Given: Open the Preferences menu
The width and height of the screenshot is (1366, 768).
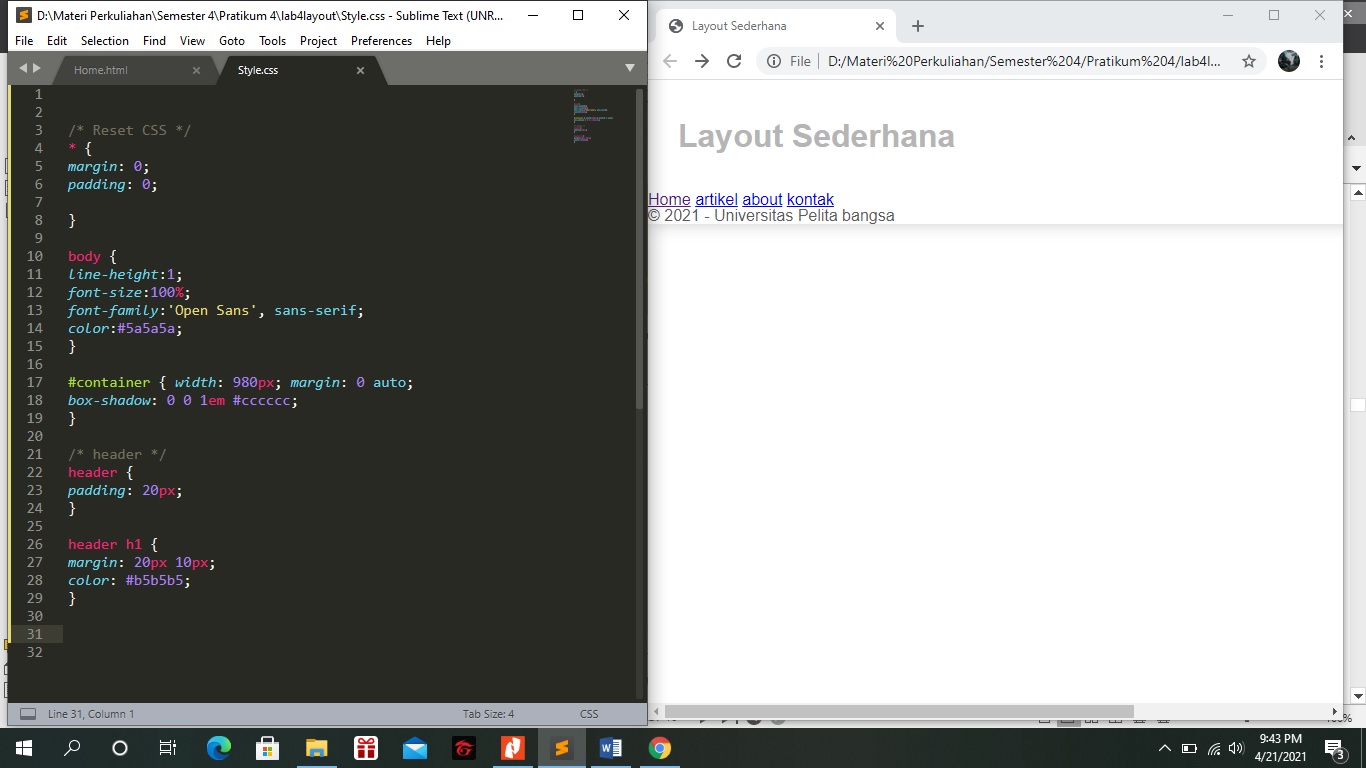Looking at the screenshot, I should coord(381,41).
